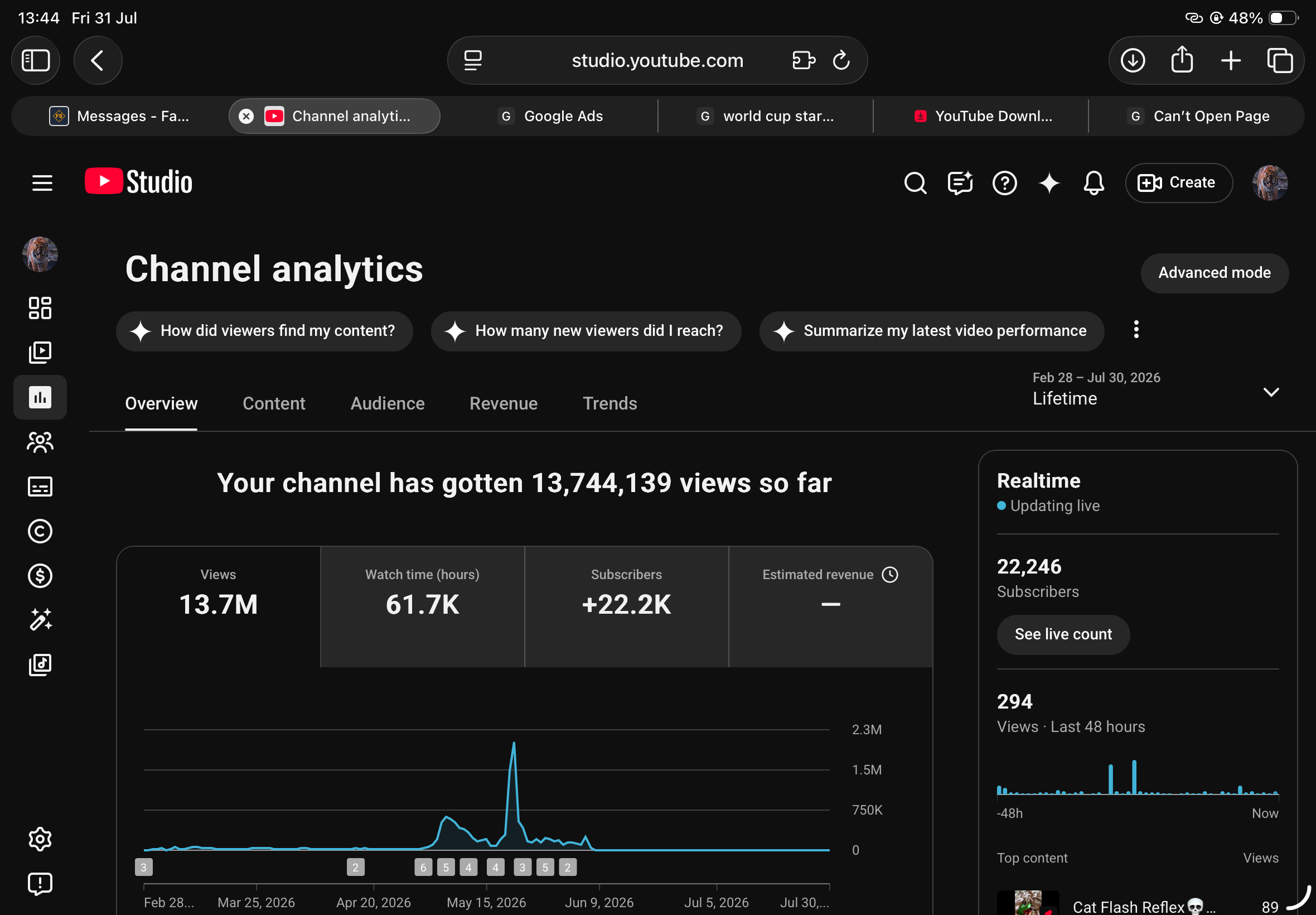Click the Advanced mode button
This screenshot has height=915, width=1316.
(1214, 273)
